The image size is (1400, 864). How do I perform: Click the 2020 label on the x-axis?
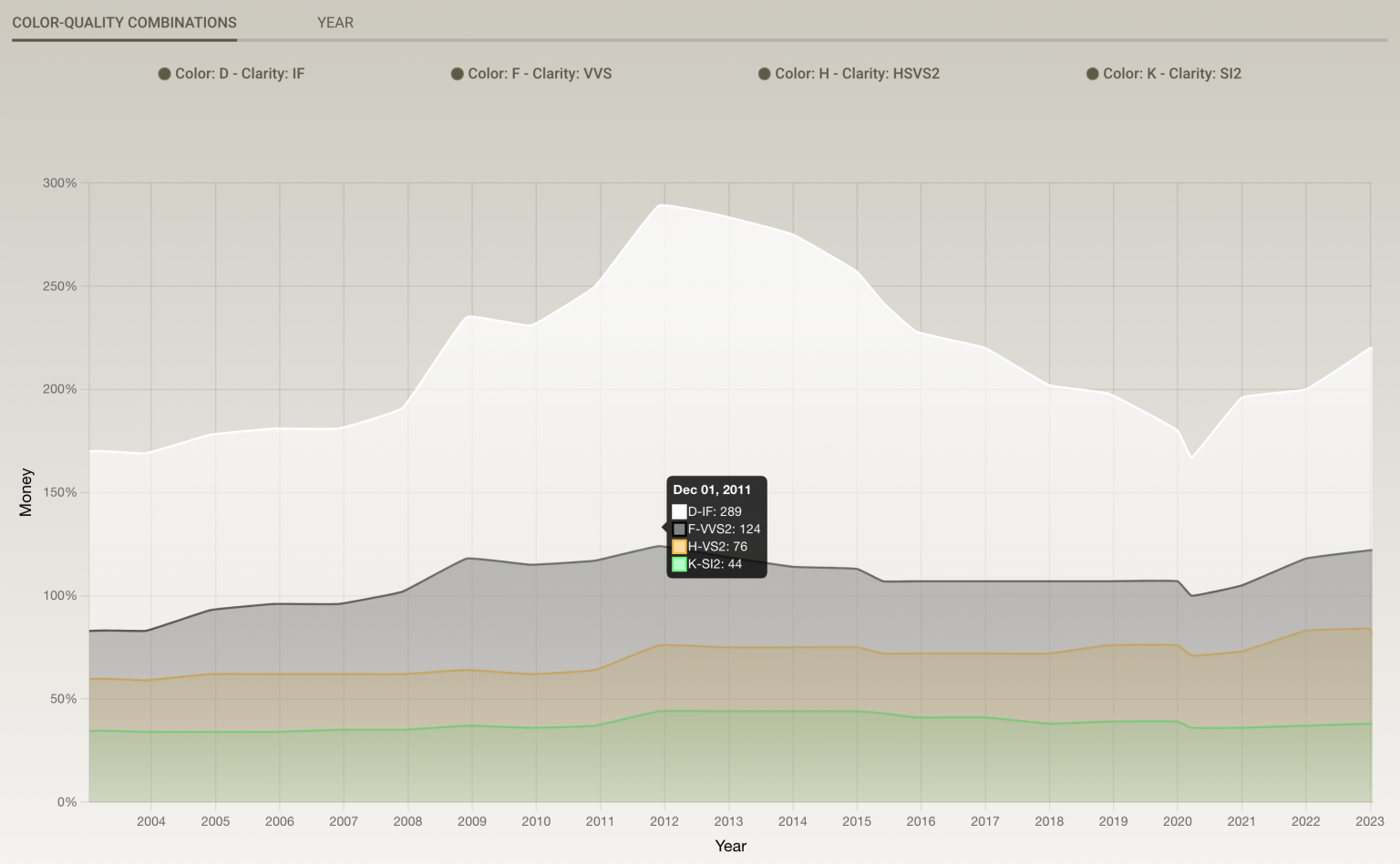tap(1177, 821)
